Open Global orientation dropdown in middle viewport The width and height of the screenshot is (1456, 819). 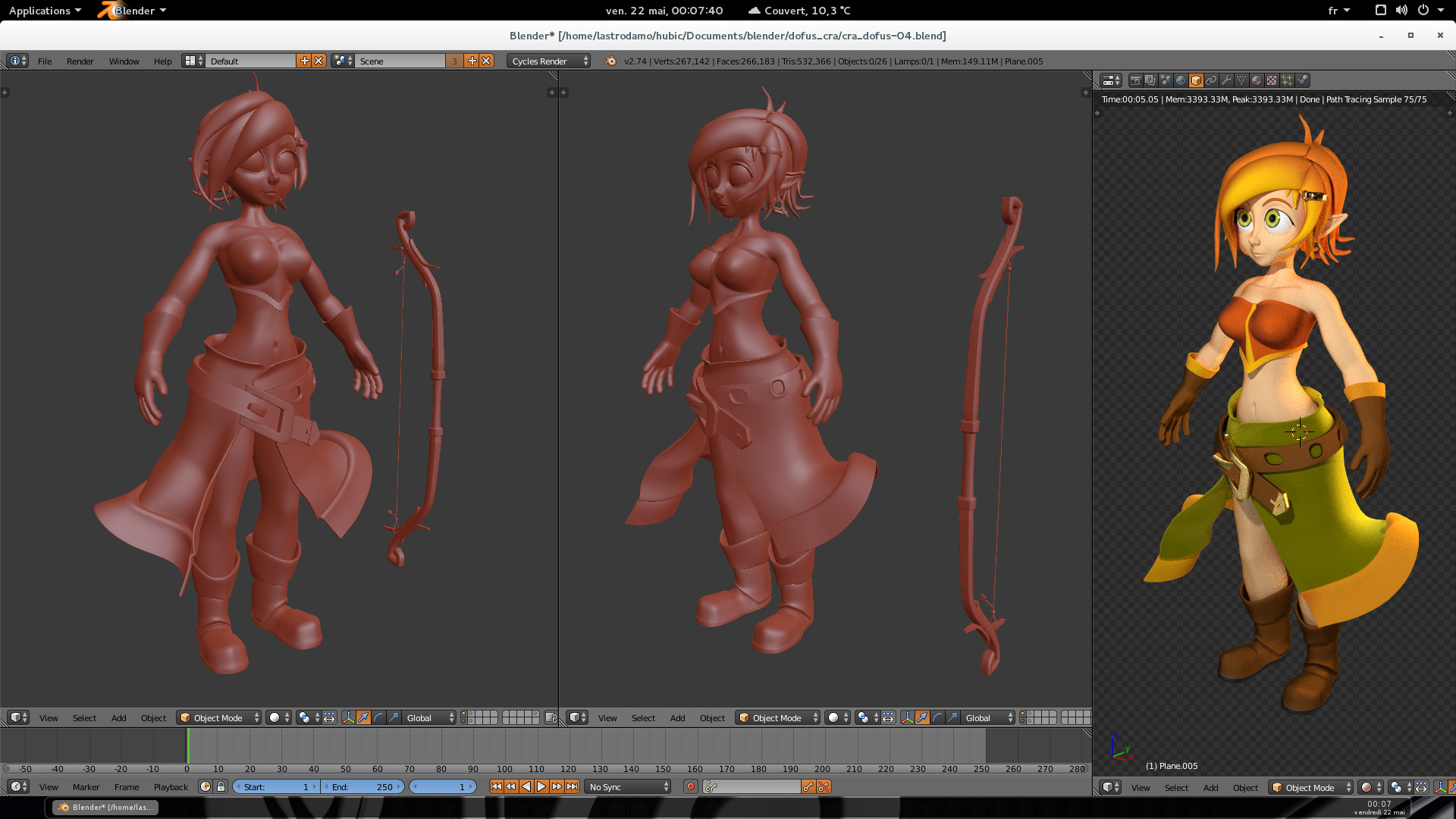pyautogui.click(x=988, y=717)
